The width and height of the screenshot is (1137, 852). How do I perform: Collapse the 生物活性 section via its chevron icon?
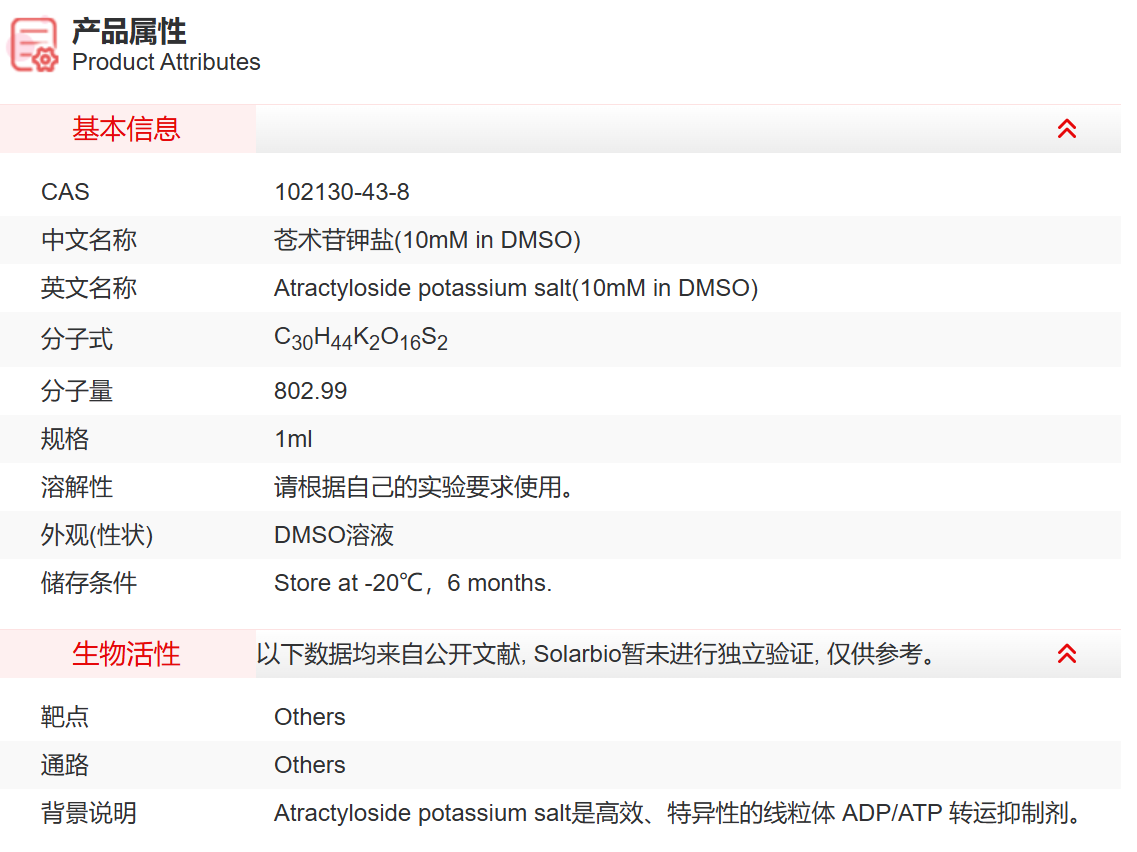pos(1067,653)
